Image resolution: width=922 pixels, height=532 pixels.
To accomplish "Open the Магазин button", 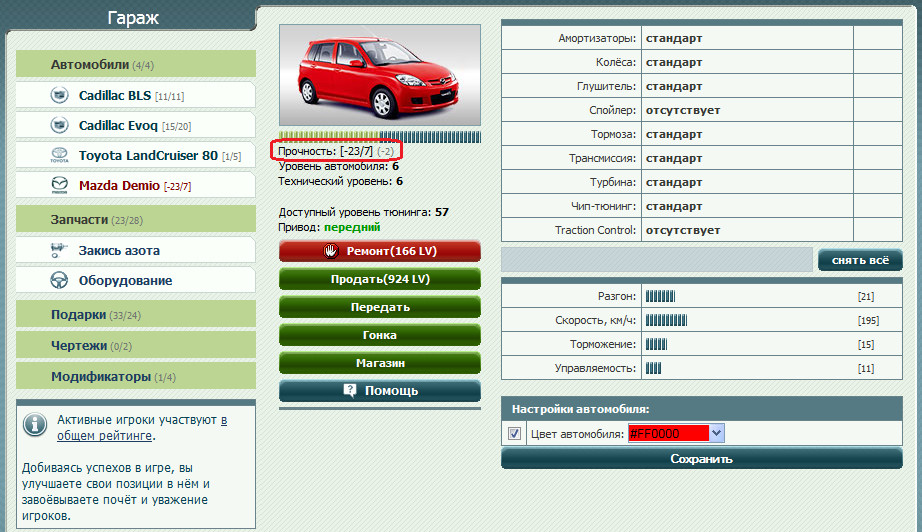I will [380, 363].
